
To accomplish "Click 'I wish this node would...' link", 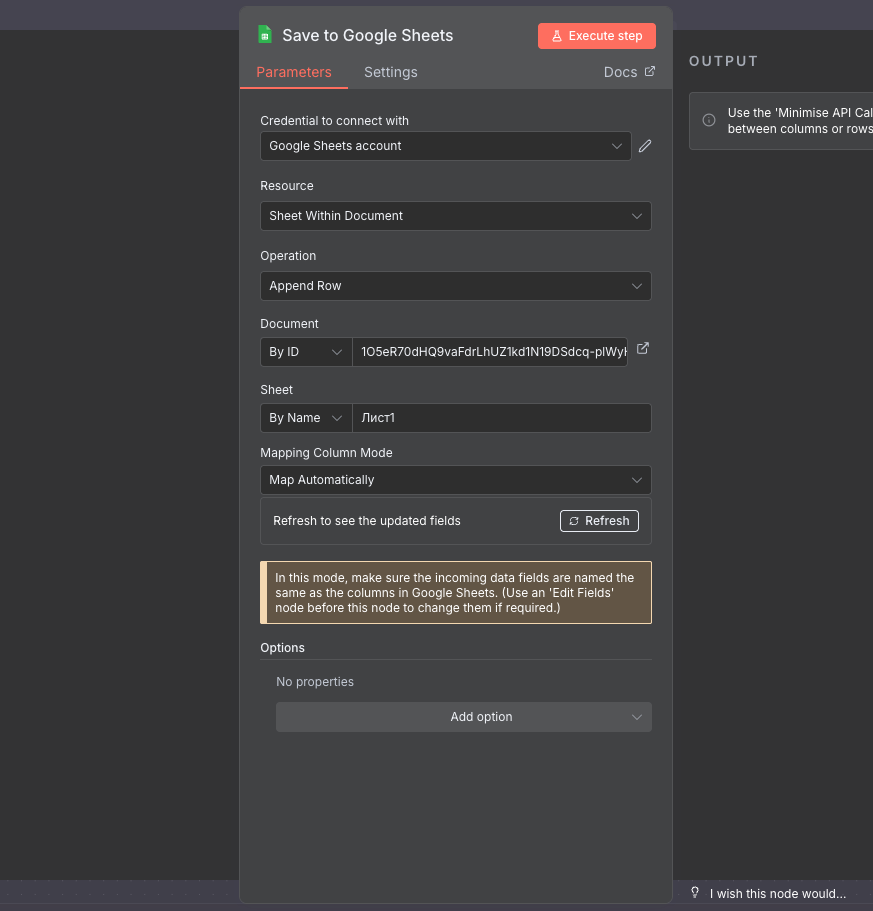I will [x=777, y=894].
